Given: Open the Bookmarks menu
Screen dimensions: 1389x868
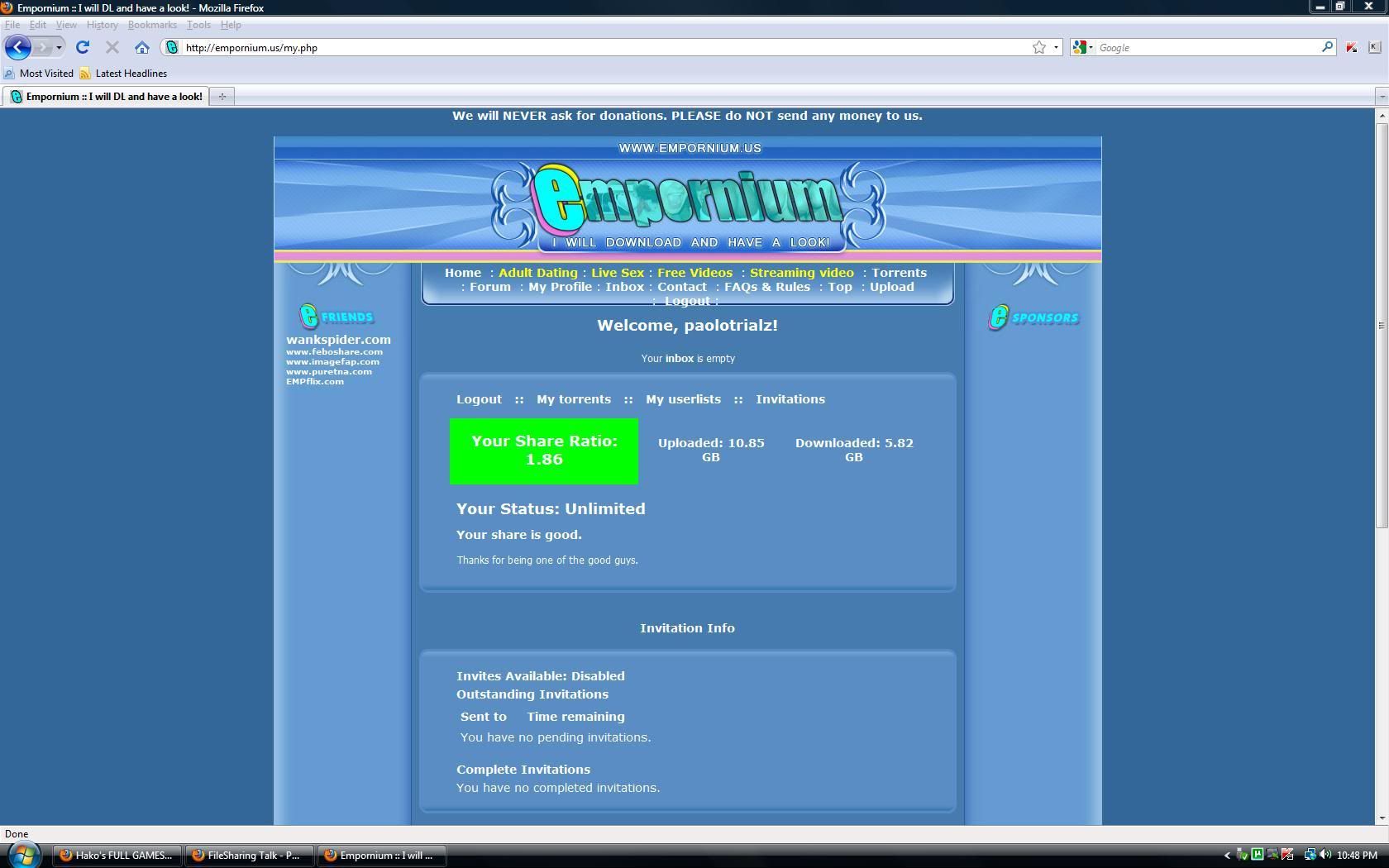Looking at the screenshot, I should (x=152, y=25).
